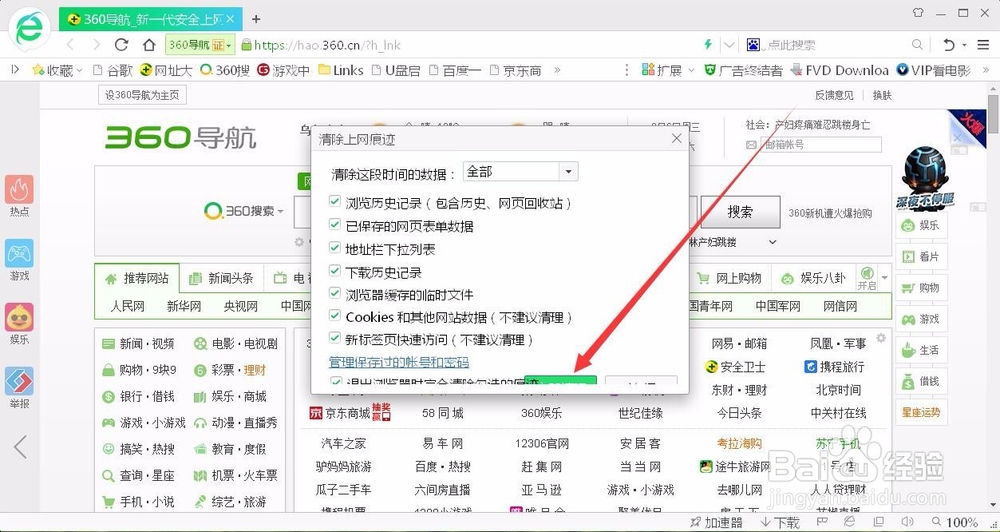Image resolution: width=1000 pixels, height=532 pixels.
Task: Open the 游戏 sidebar gamepad icon
Action: (x=19, y=253)
